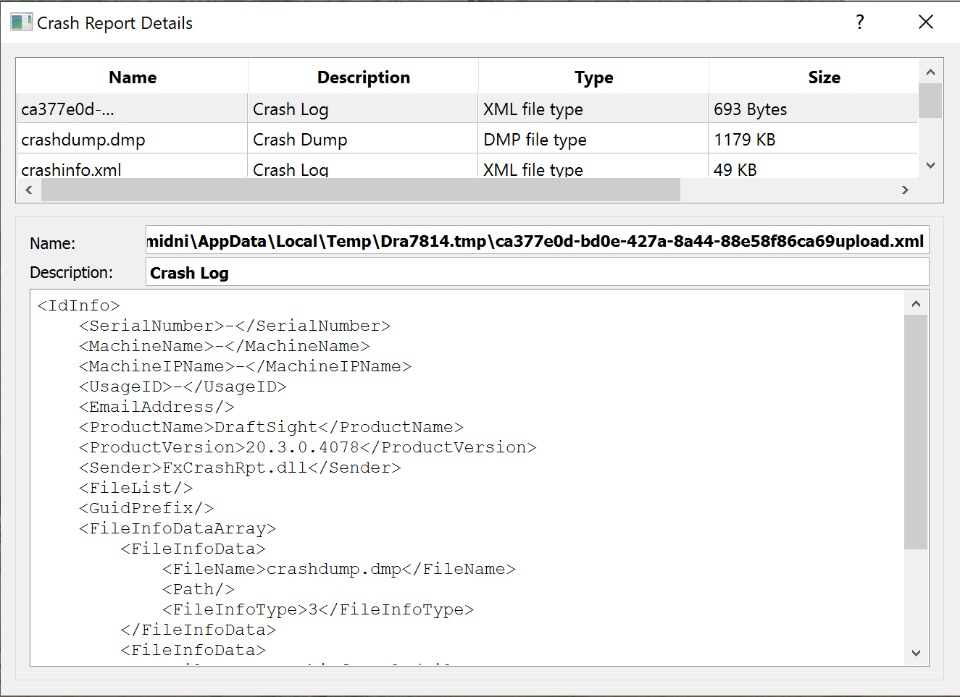
Task: Click the Description field showing Crash Log
Action: pyautogui.click(x=536, y=272)
